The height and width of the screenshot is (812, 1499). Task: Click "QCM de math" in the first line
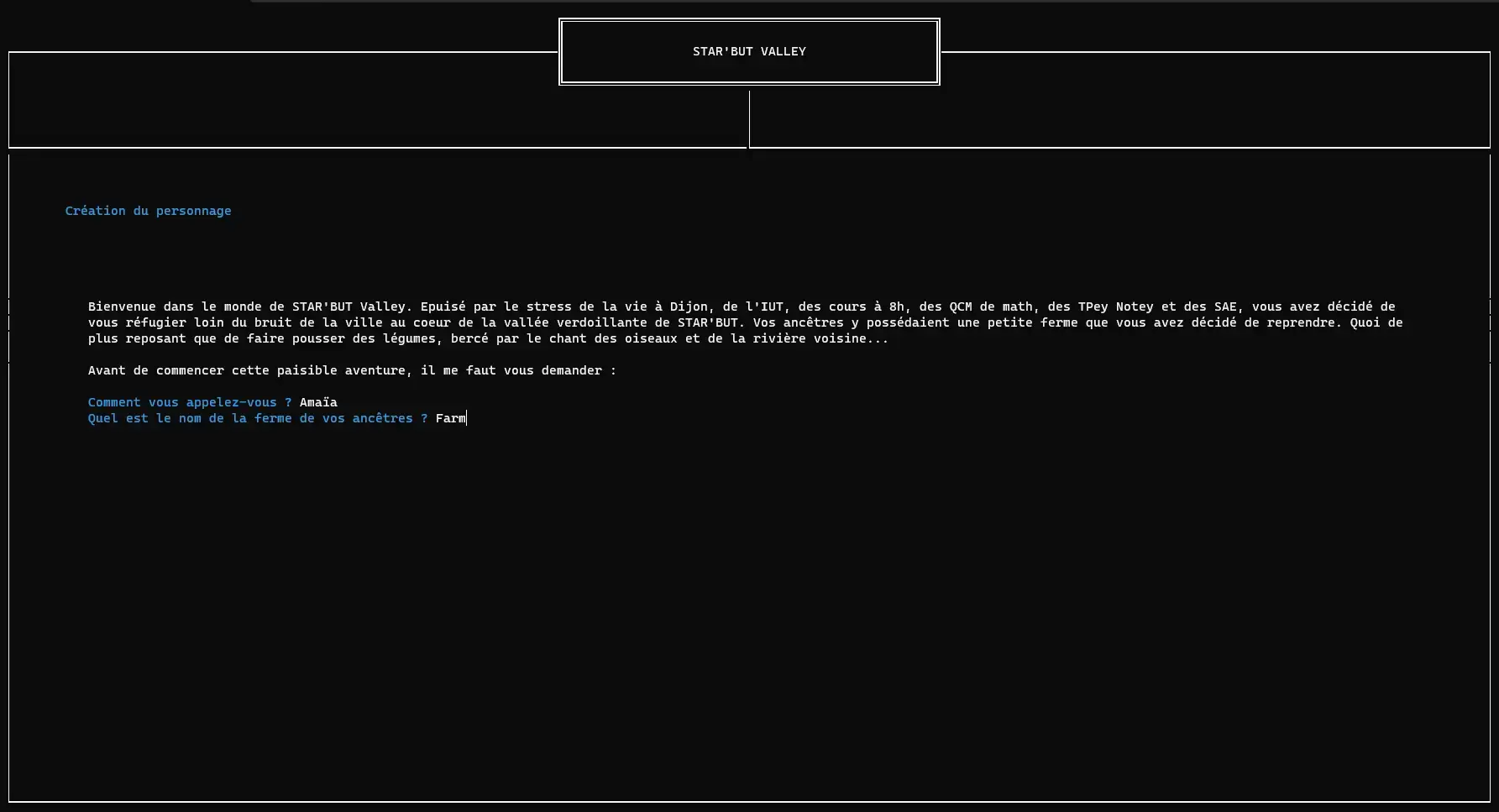(x=991, y=306)
